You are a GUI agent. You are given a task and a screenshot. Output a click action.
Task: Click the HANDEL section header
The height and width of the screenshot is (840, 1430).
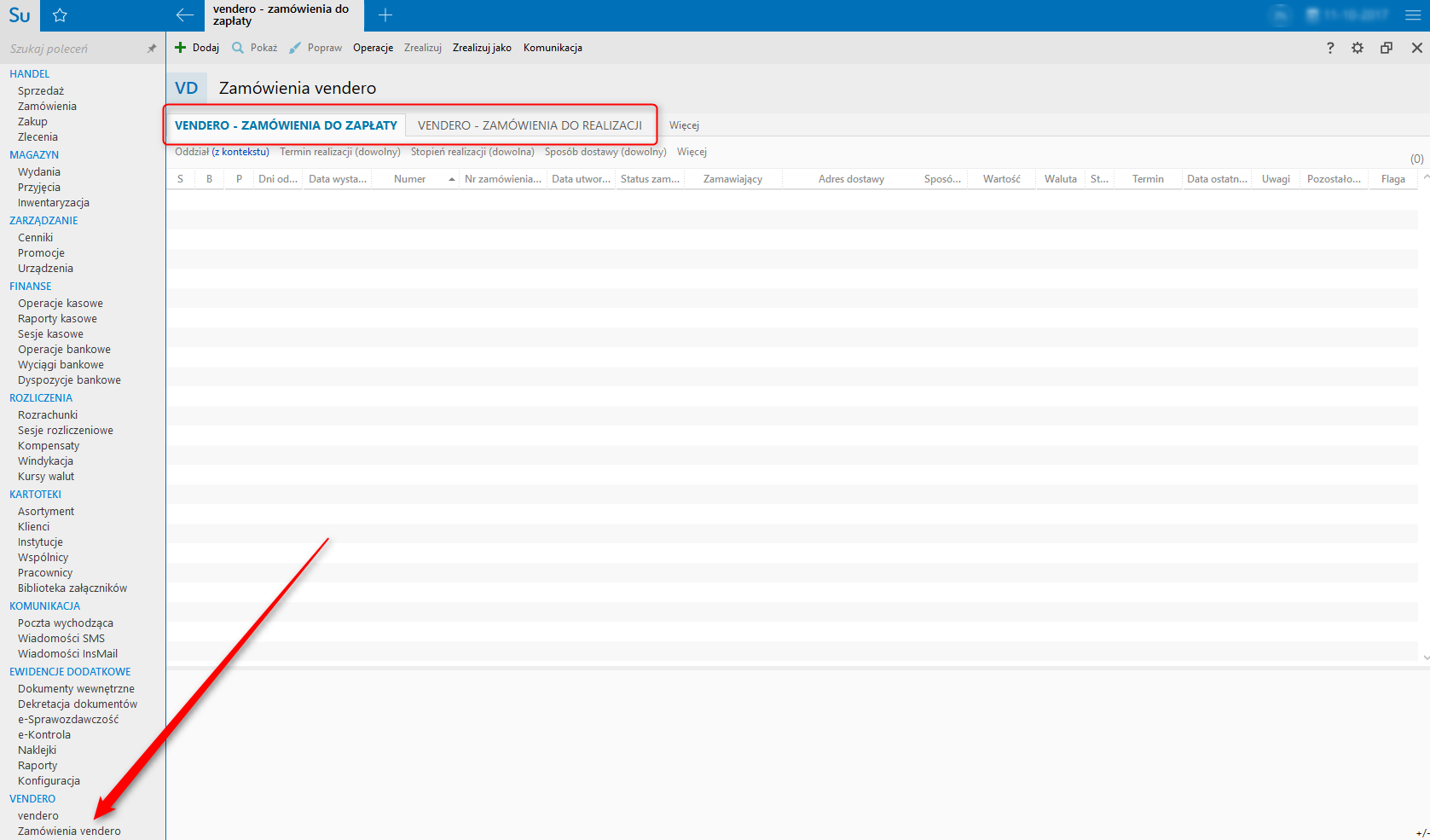[30, 74]
